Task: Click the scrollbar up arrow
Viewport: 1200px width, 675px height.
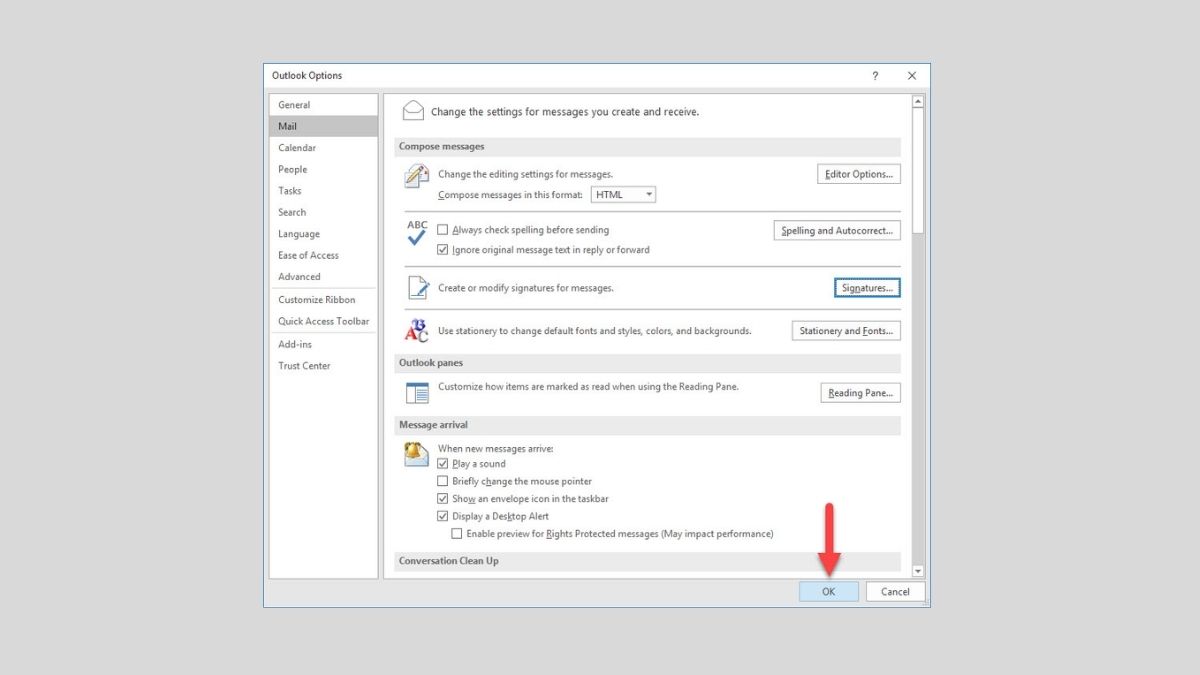Action: [x=918, y=102]
